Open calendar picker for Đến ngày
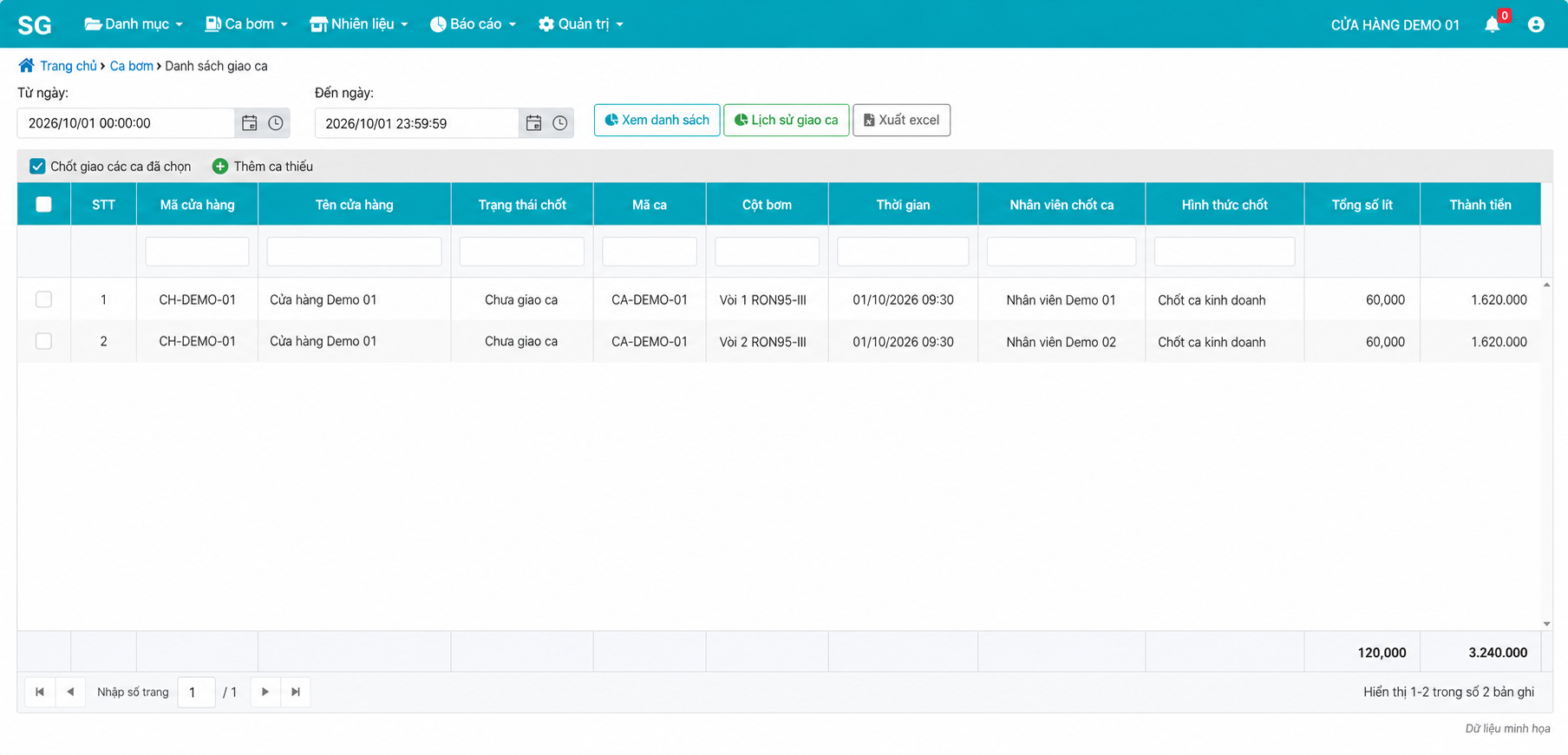Viewport: 1568px width, 755px height. [x=534, y=123]
